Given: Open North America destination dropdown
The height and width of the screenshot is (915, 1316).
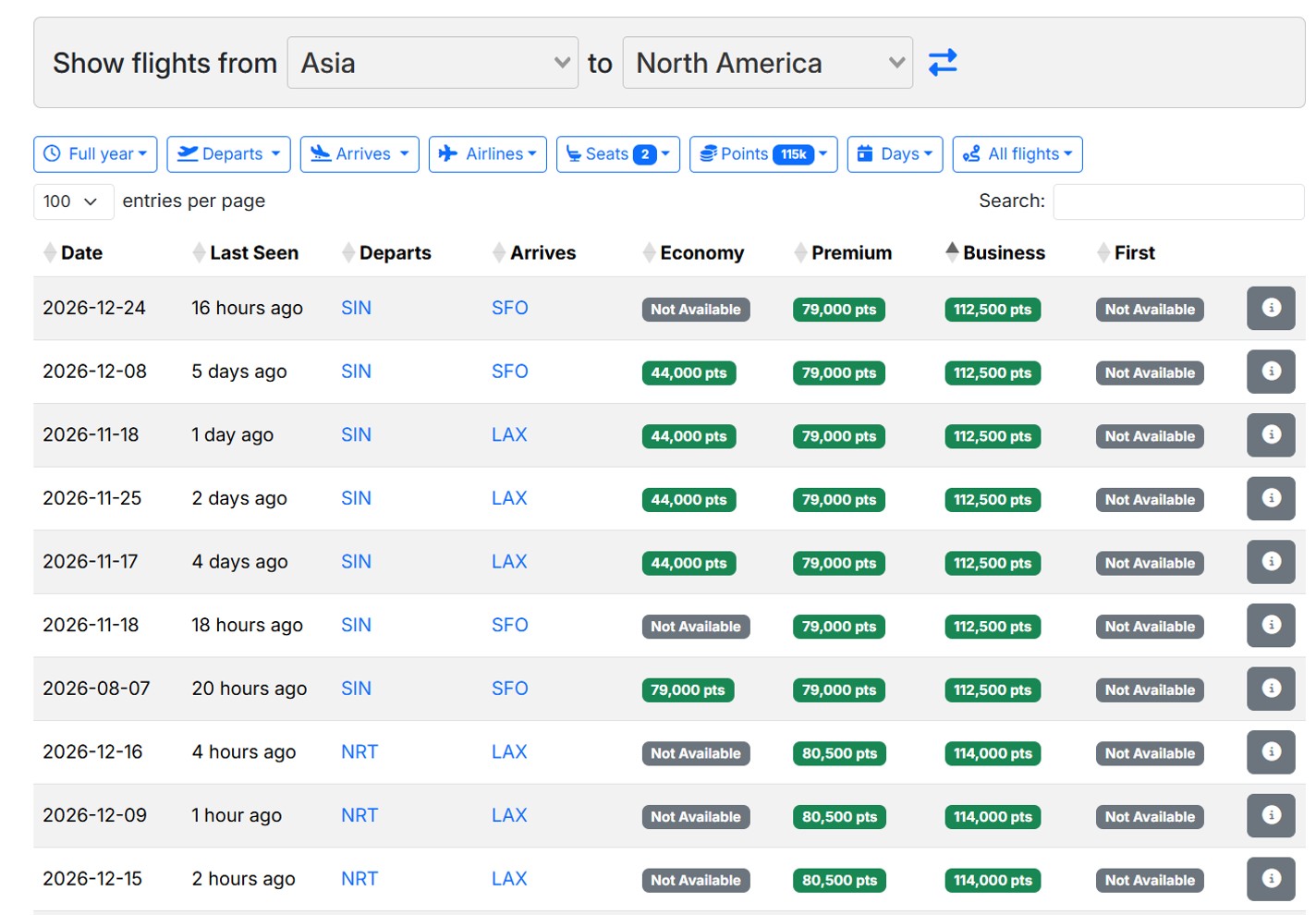Looking at the screenshot, I should pos(767,63).
